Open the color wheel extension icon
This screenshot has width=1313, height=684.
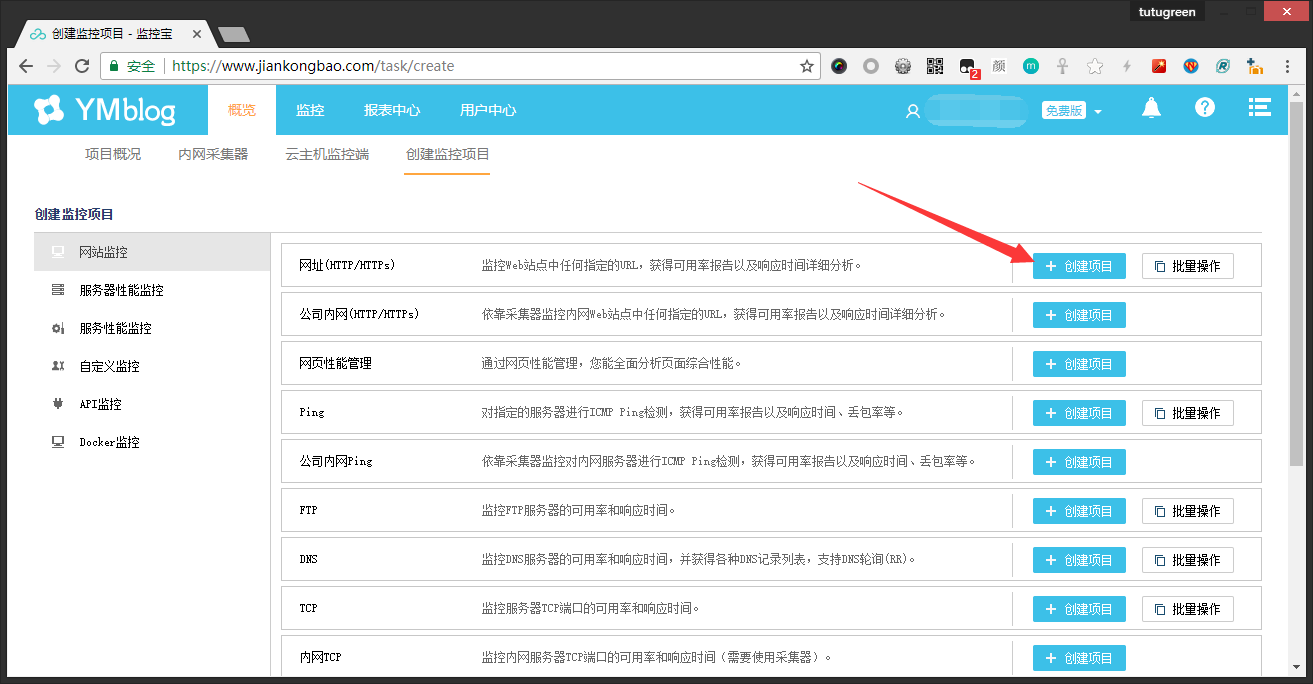[839, 66]
